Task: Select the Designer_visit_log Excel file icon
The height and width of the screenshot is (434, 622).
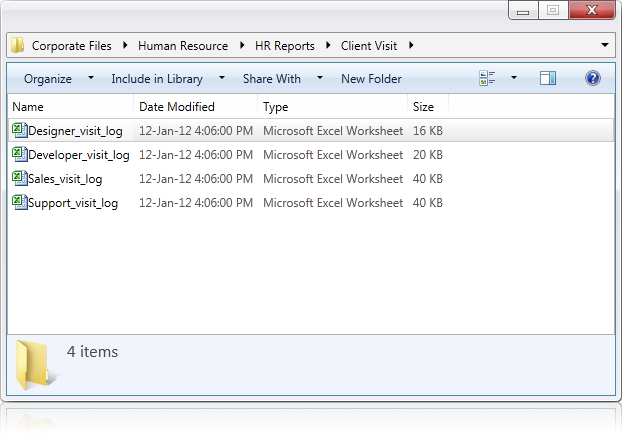Action: [x=19, y=130]
